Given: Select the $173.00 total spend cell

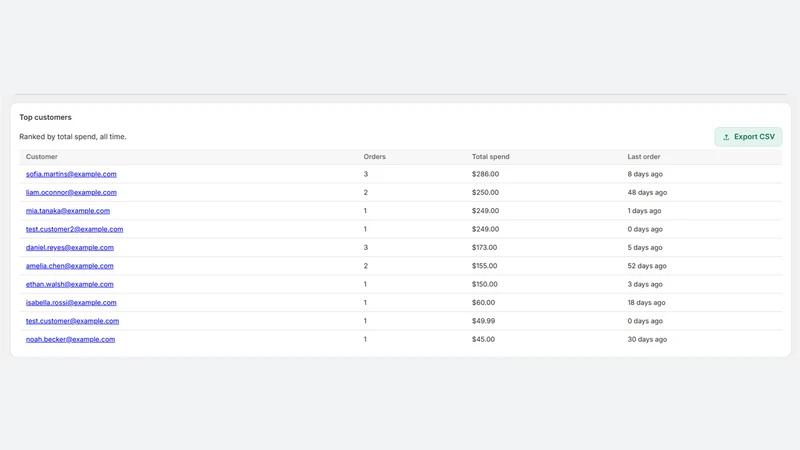Looking at the screenshot, I should coord(484,247).
